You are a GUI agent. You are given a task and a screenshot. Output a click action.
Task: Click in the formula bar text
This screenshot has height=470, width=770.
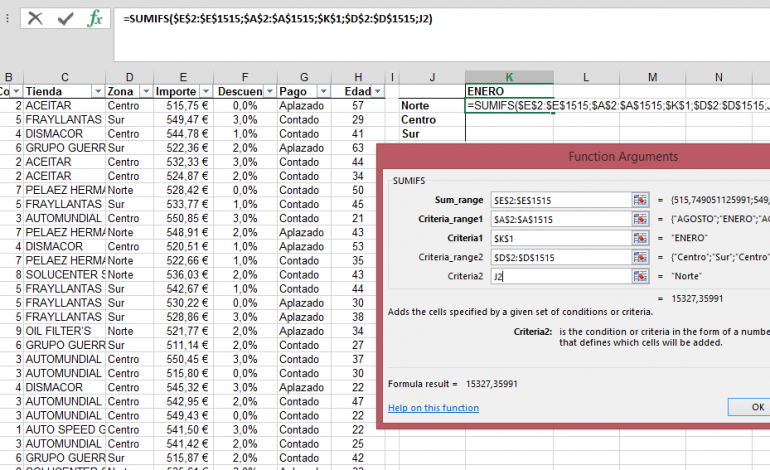point(278,19)
